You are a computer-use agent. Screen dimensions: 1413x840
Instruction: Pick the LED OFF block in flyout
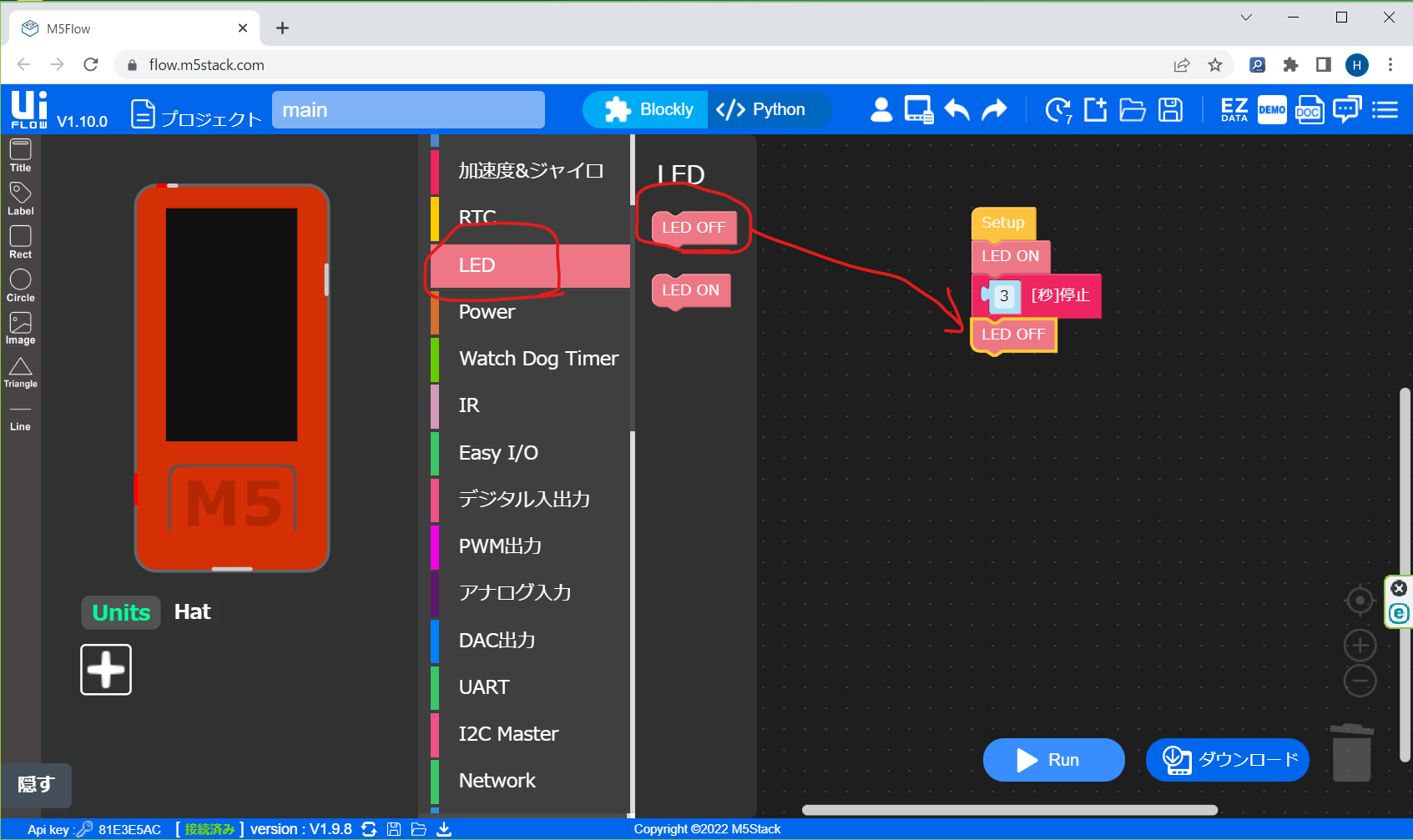coord(694,229)
